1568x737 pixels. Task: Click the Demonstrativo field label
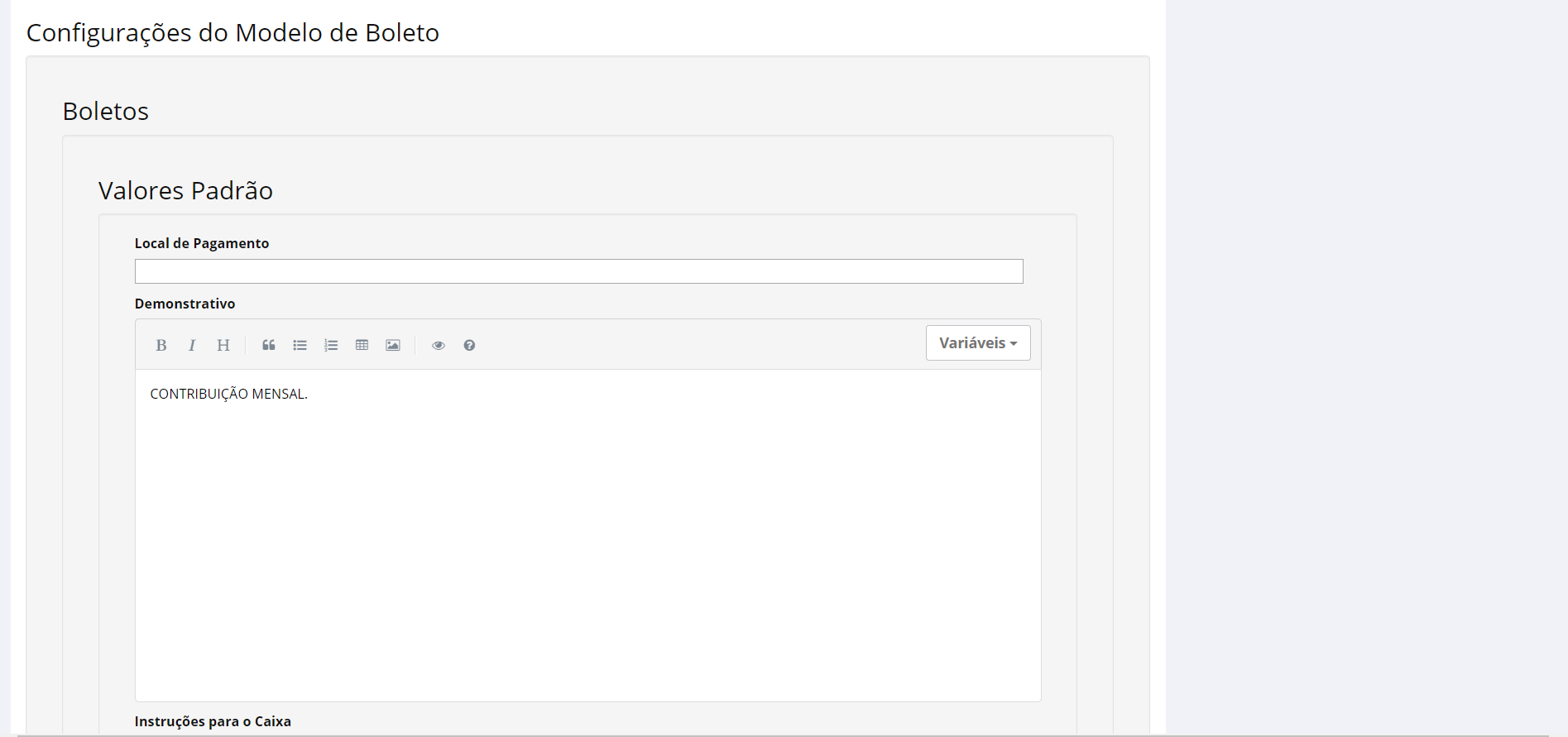(185, 304)
